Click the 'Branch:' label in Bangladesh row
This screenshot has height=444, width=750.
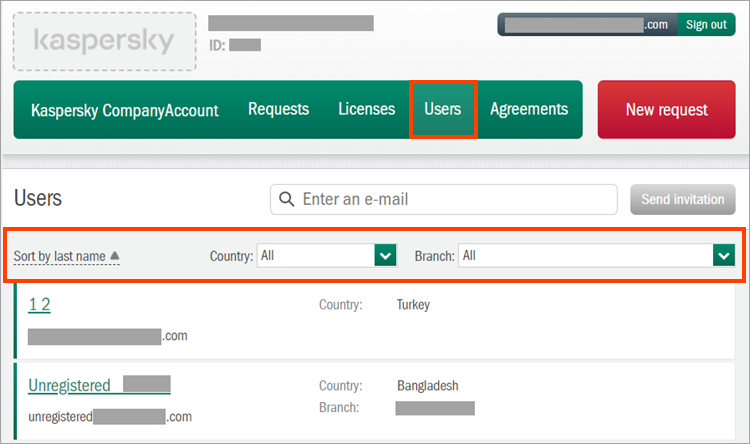tap(339, 408)
